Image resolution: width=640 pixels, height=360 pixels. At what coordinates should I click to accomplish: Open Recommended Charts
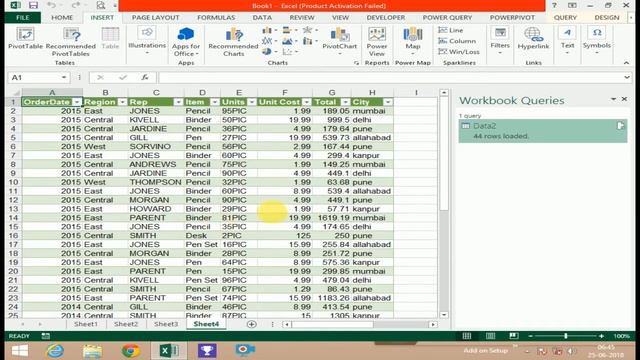point(233,42)
